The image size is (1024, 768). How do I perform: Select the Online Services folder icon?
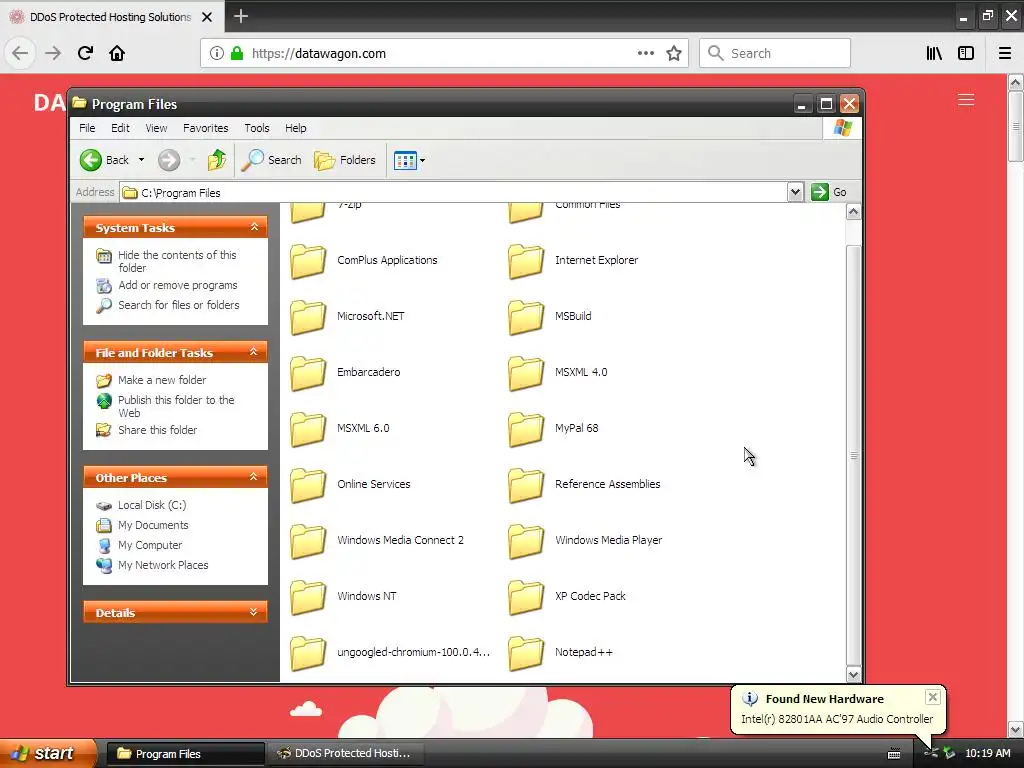tap(308, 485)
